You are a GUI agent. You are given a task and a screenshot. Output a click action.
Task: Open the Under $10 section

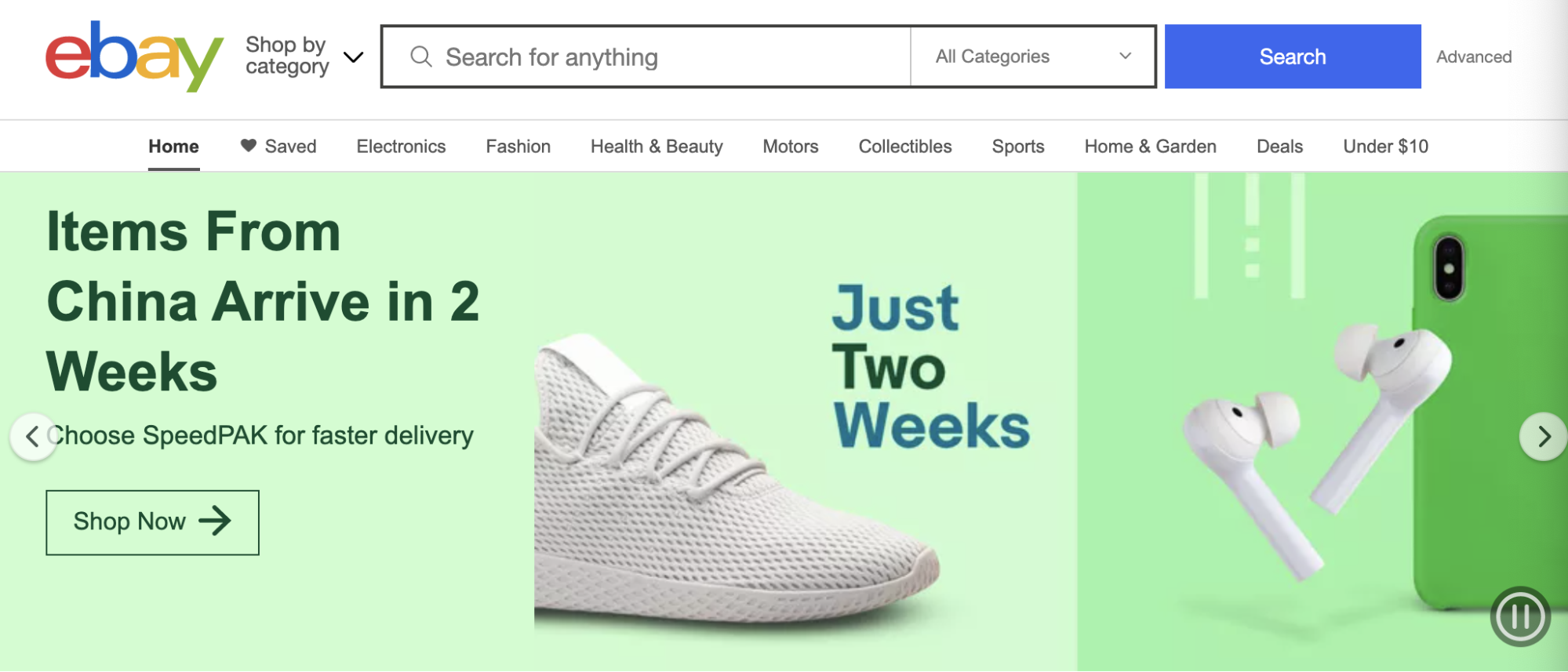1385,147
